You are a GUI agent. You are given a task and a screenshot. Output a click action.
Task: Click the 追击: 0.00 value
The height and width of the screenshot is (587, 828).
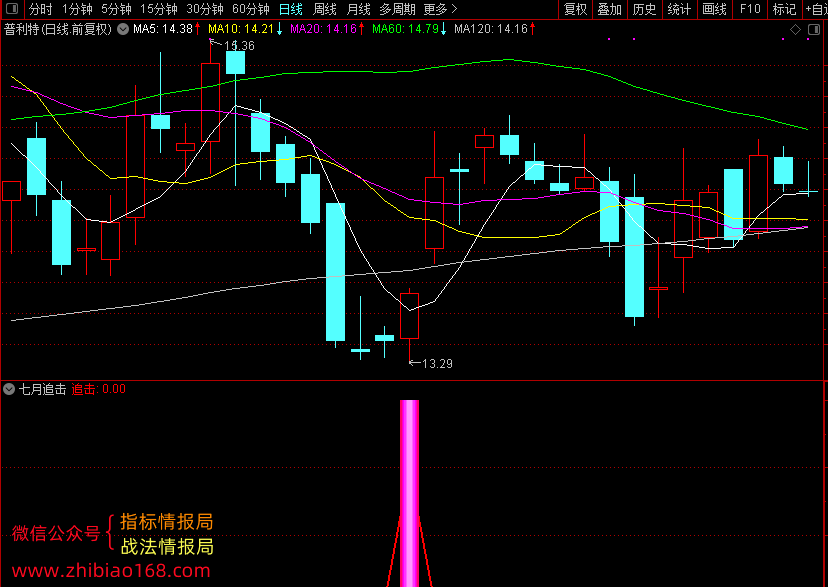pyautogui.click(x=99, y=390)
